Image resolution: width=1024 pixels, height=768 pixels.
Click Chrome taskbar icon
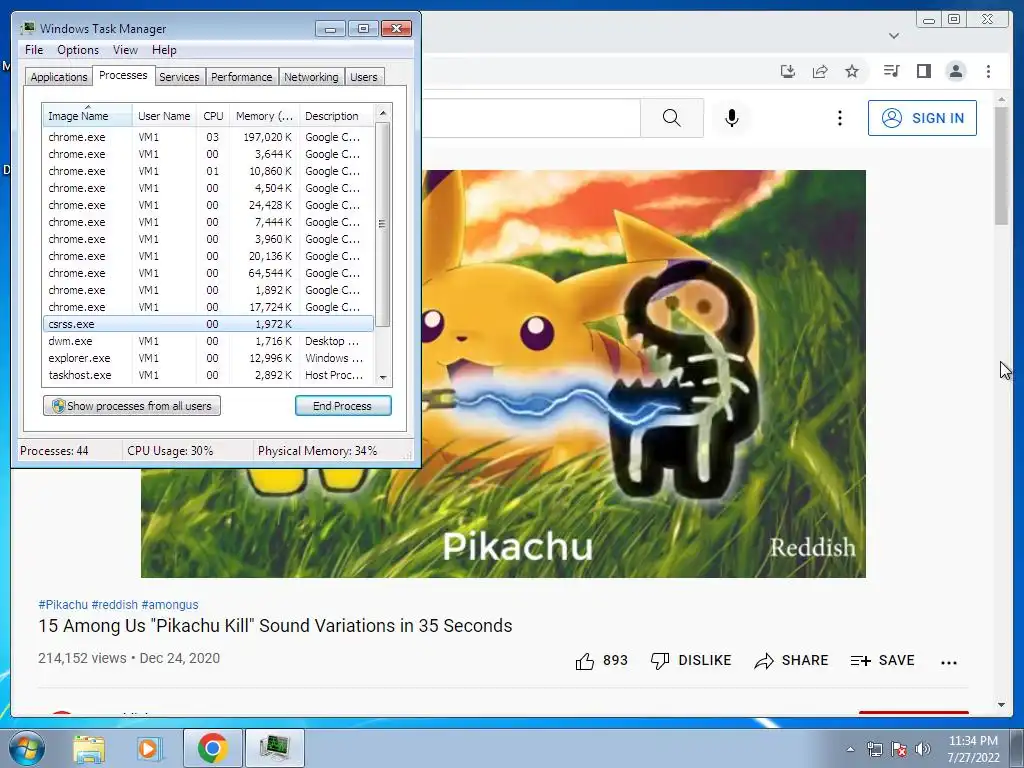coord(212,748)
